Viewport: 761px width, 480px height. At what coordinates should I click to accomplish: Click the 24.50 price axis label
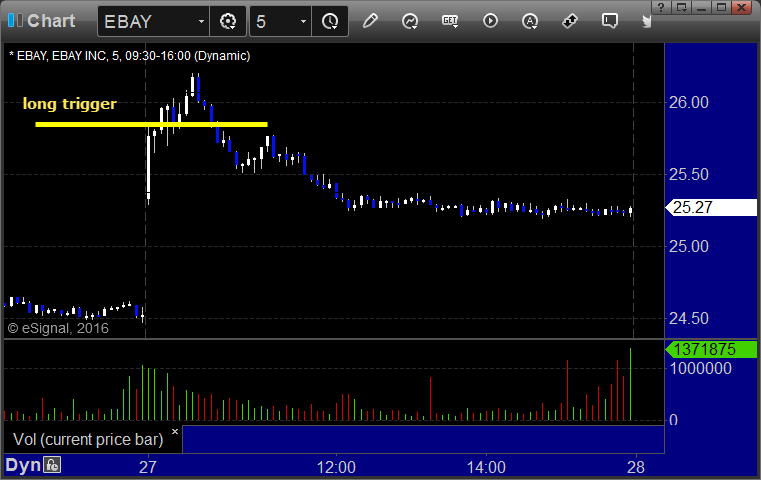click(689, 318)
